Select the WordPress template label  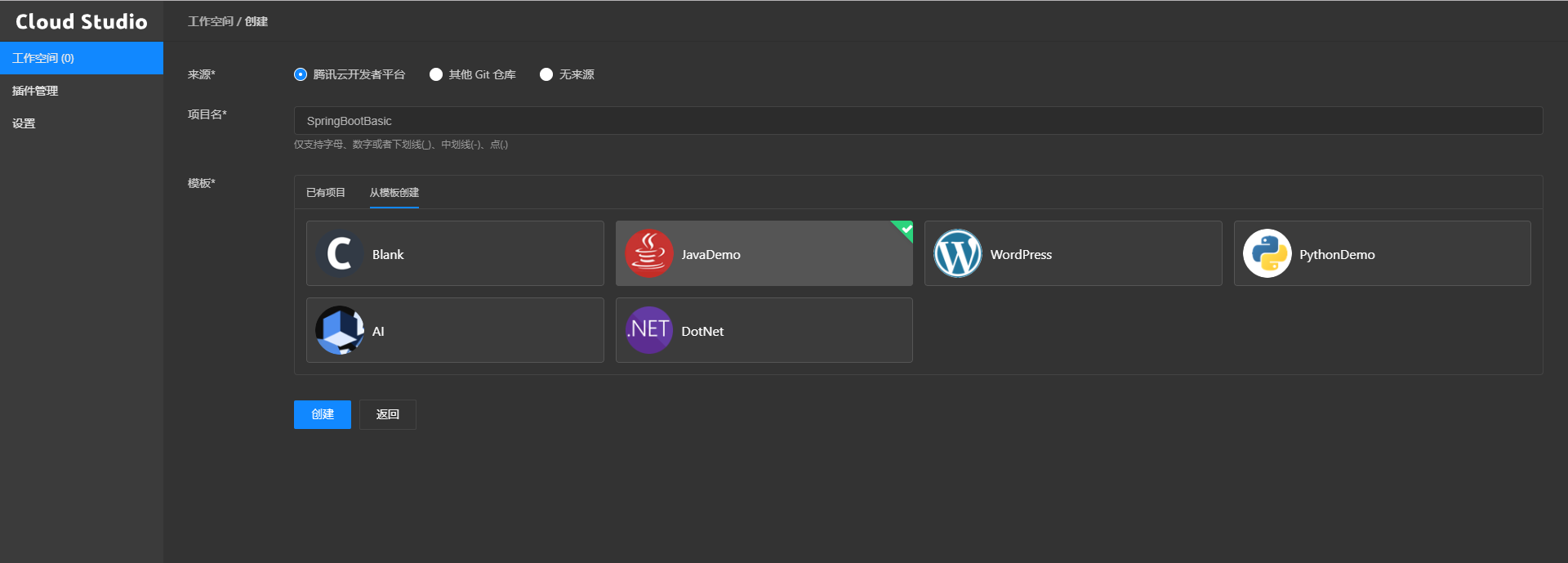(1021, 255)
